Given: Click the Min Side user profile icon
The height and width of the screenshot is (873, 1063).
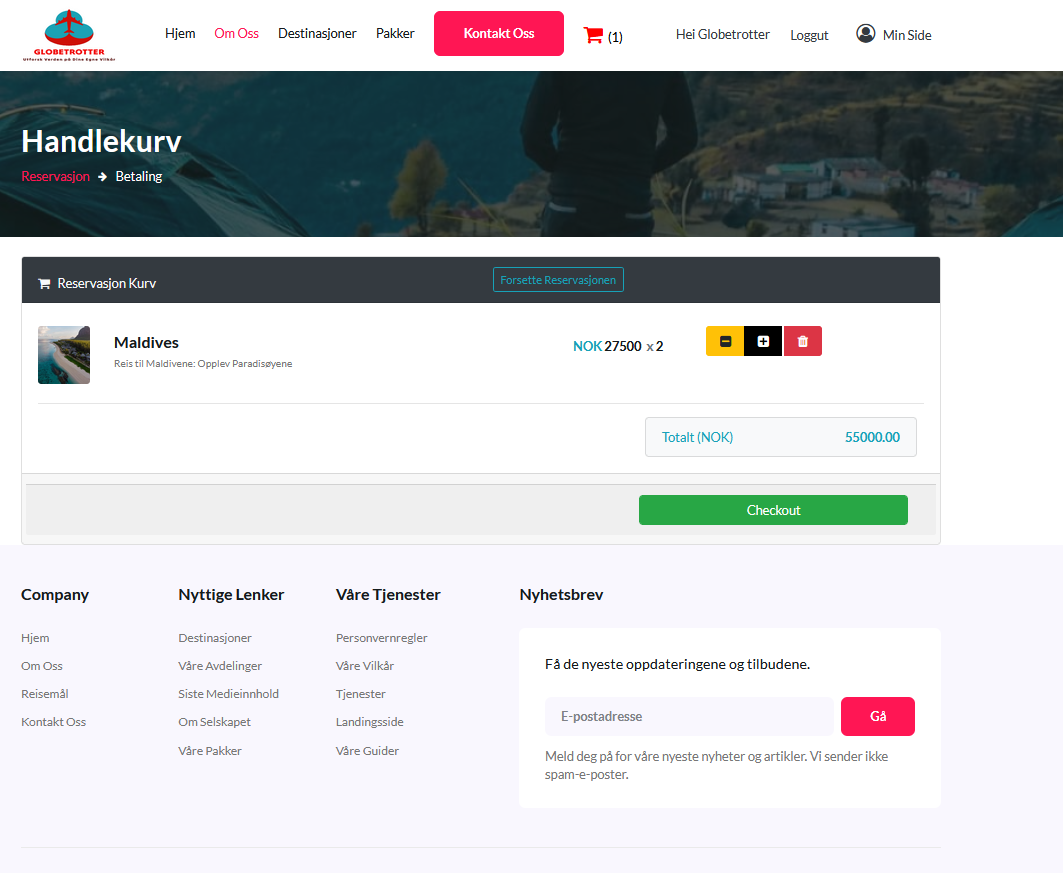Looking at the screenshot, I should pos(866,34).
